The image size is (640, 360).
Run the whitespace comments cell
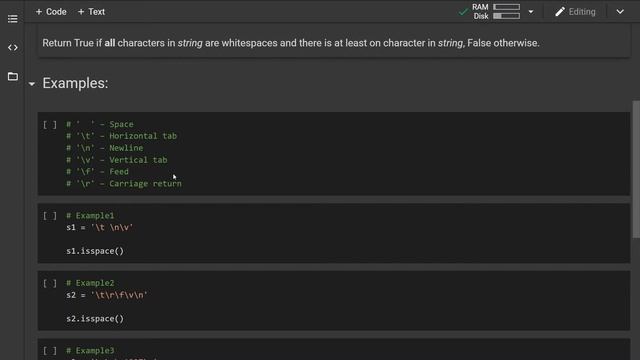coord(50,124)
